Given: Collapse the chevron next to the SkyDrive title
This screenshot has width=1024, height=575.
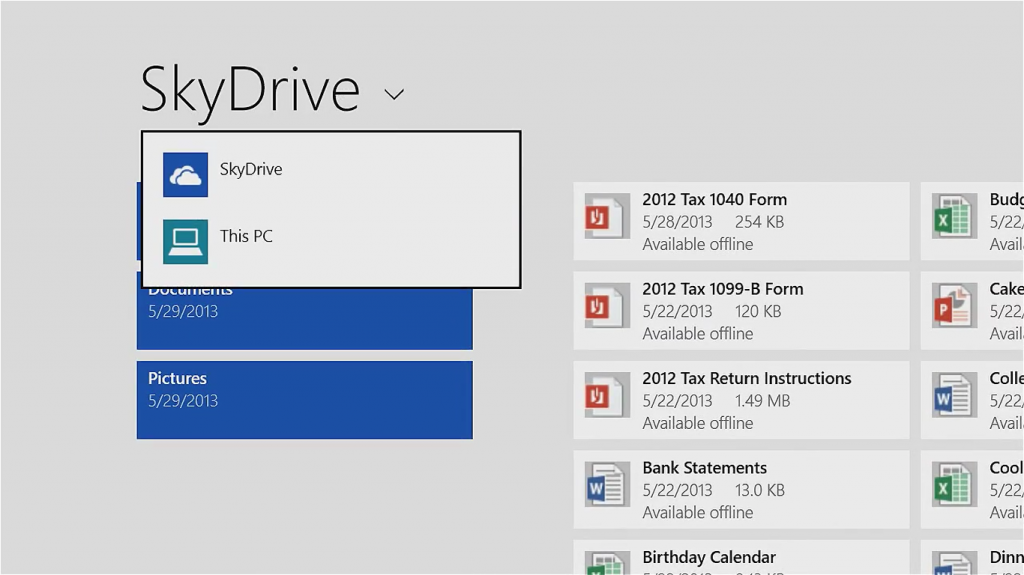Looking at the screenshot, I should coord(394,95).
